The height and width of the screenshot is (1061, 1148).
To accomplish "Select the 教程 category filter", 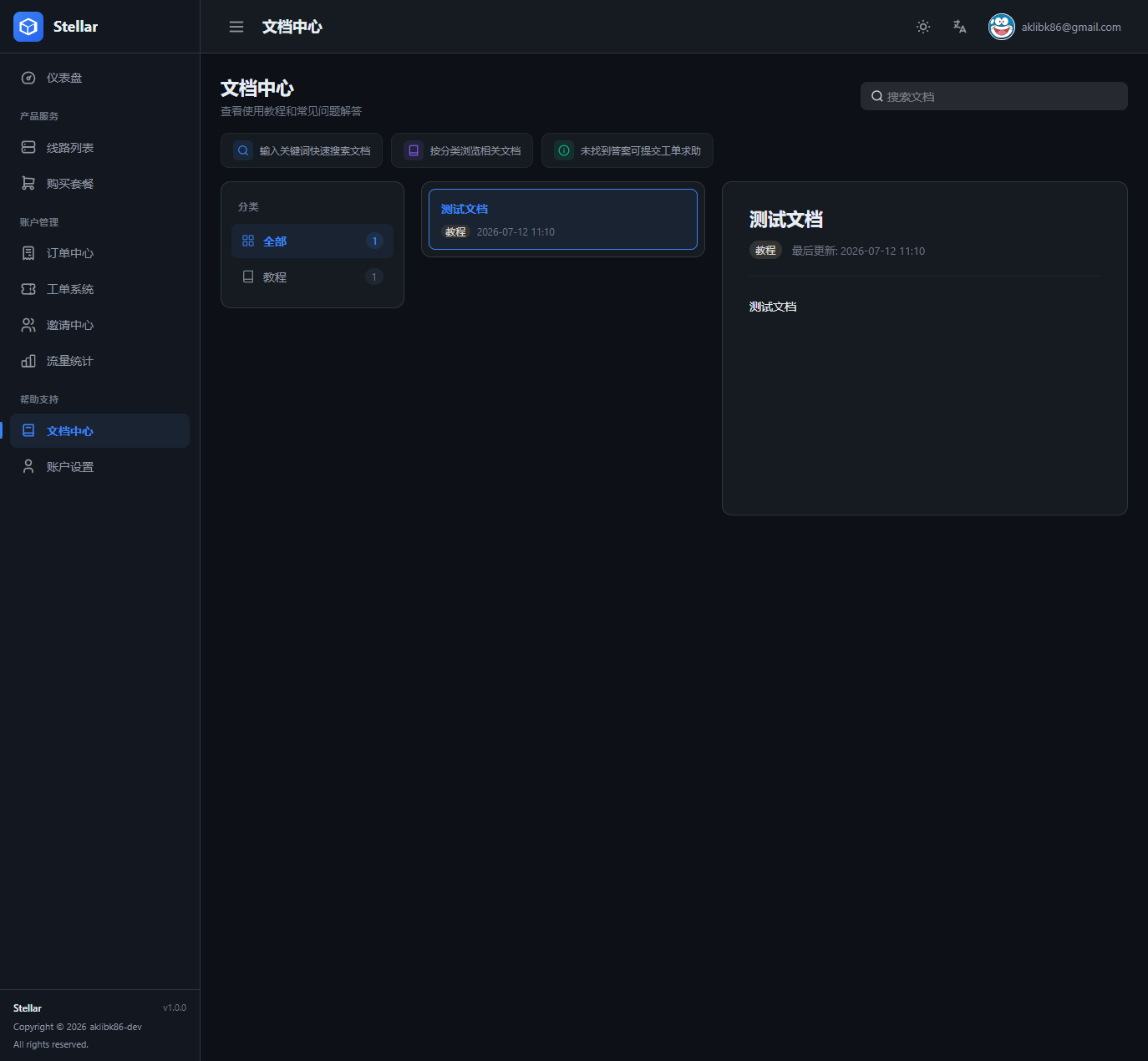I will (312, 277).
